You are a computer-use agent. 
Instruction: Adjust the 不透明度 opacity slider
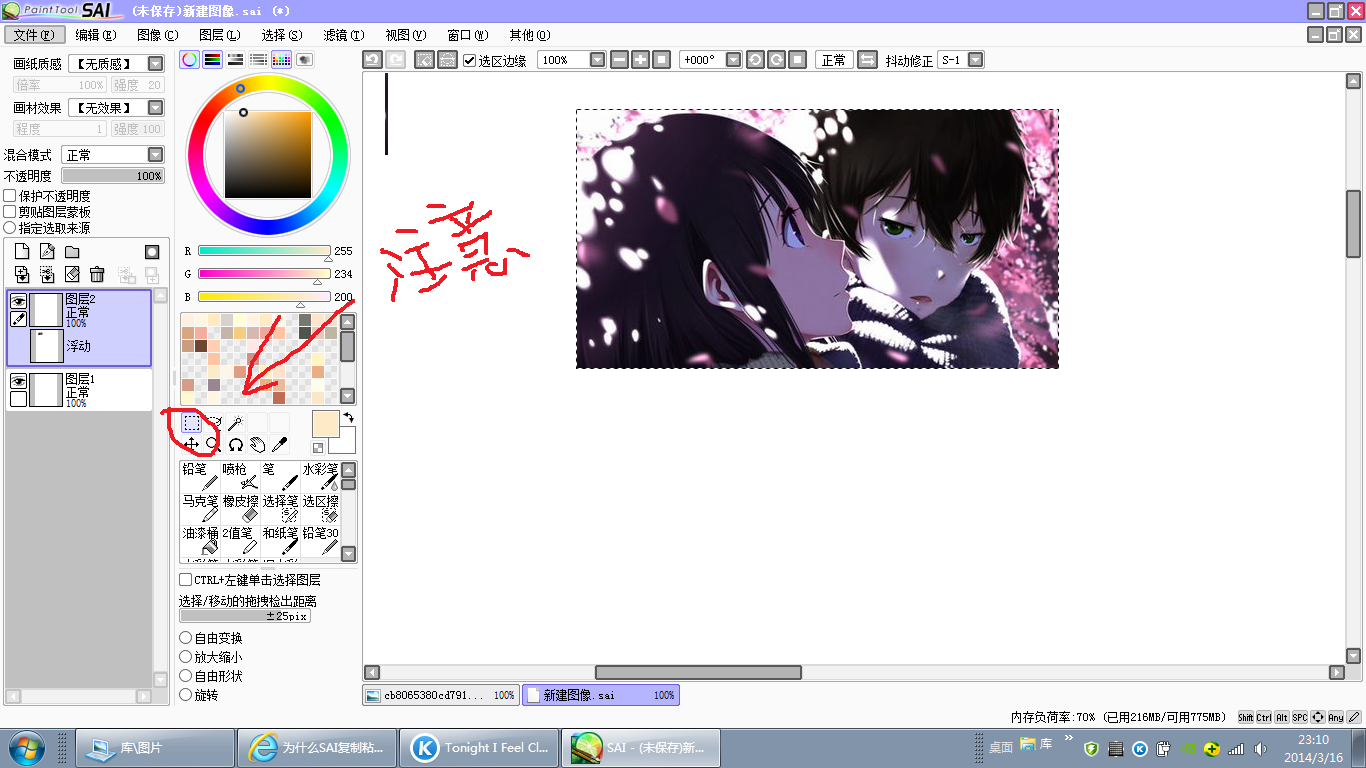point(113,176)
